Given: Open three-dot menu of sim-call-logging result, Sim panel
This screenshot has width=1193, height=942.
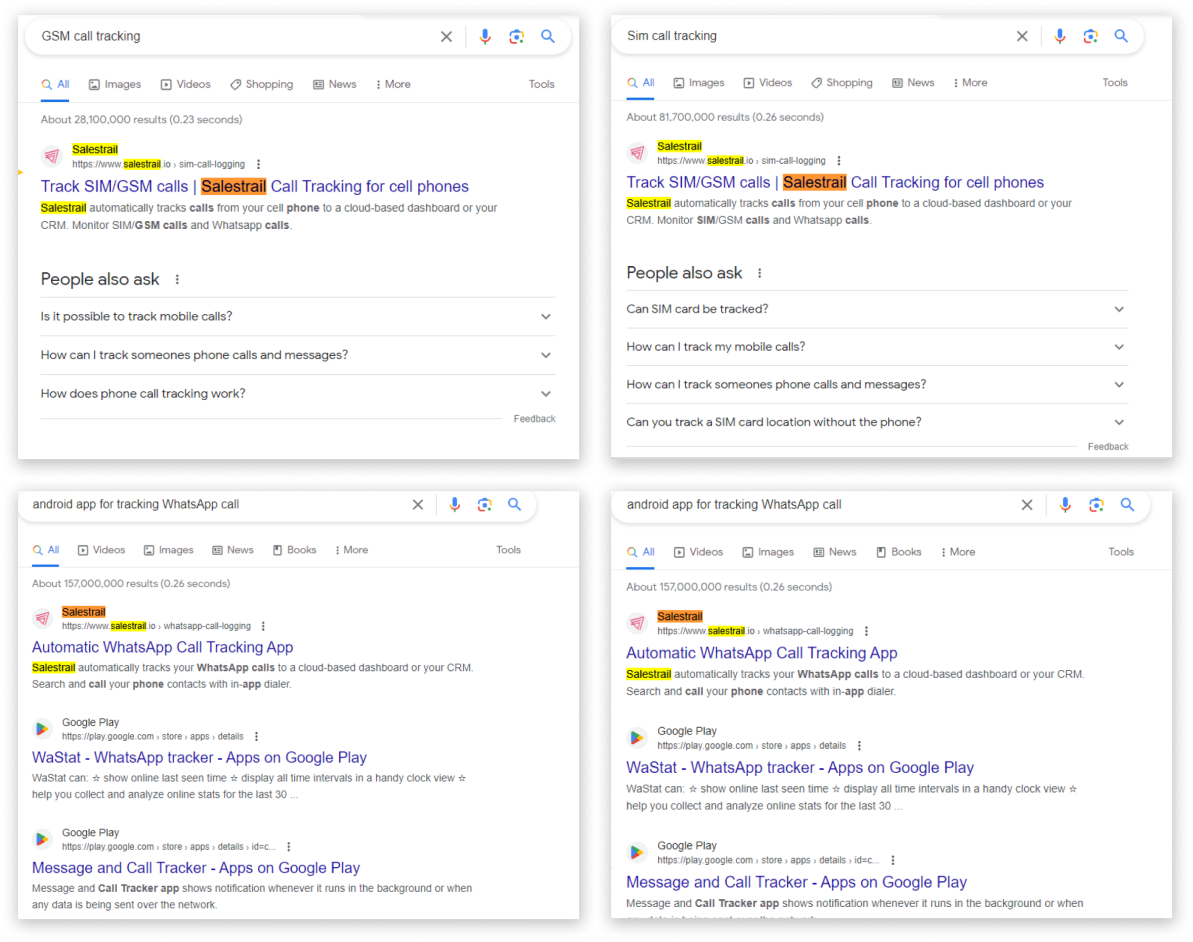Looking at the screenshot, I should pyautogui.click(x=839, y=161).
